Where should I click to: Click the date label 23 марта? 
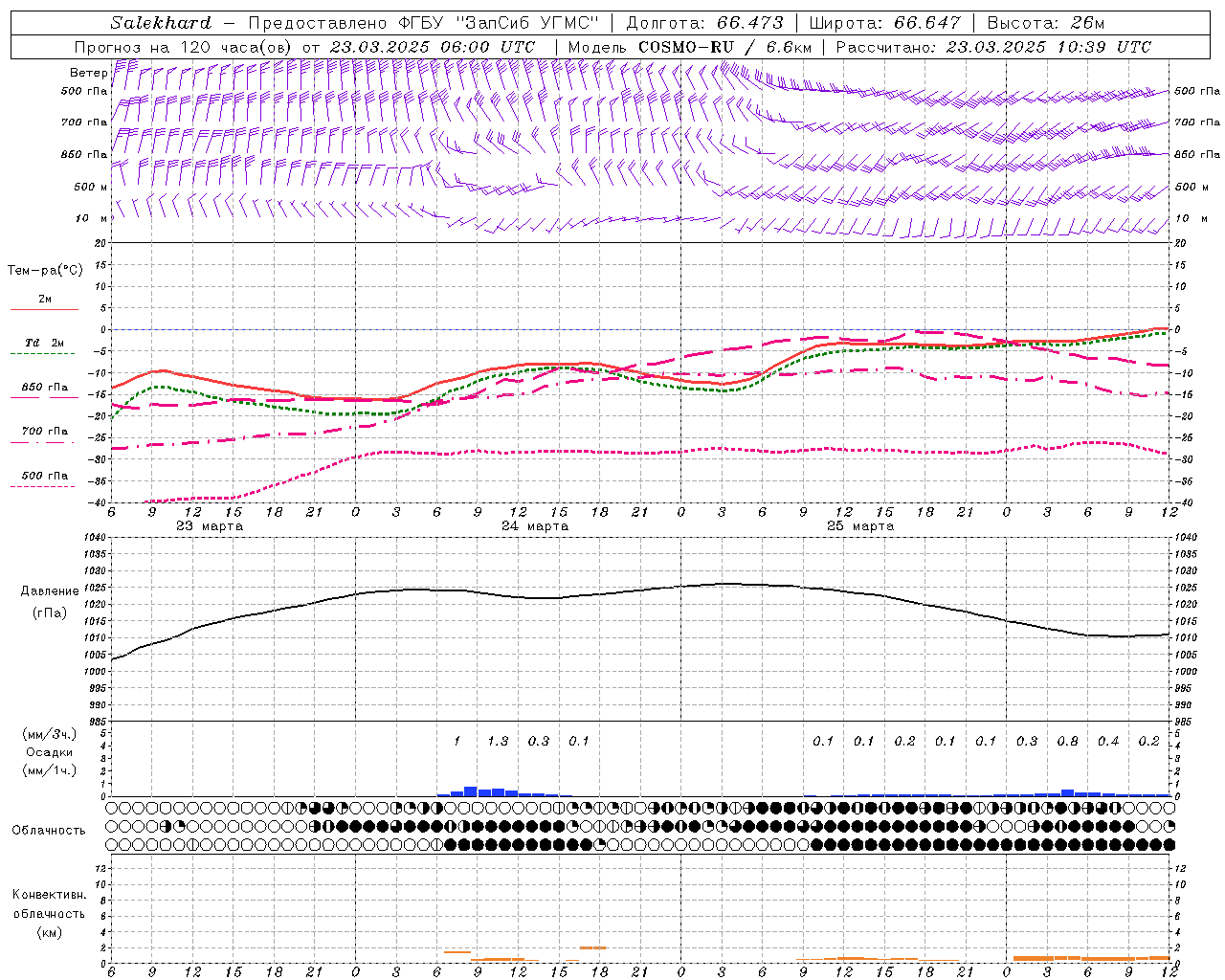coord(210,526)
